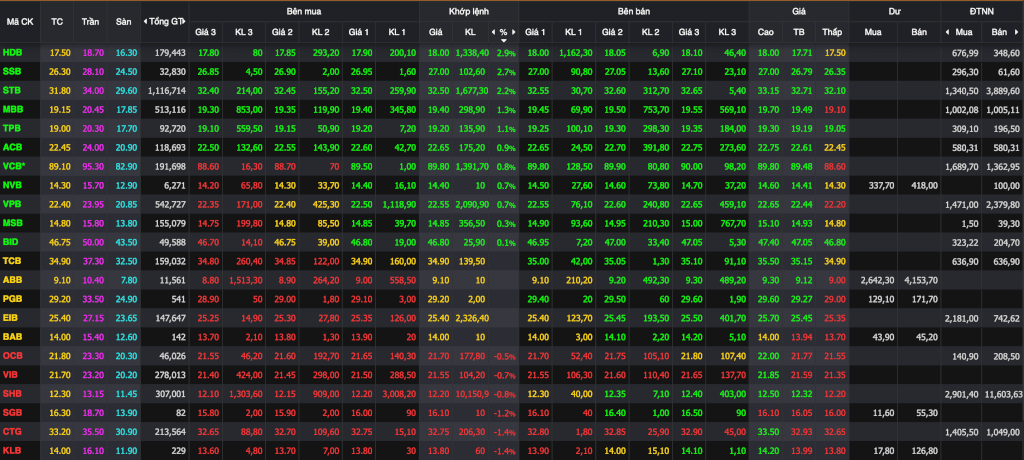Click the right arrow beside ĐTNN Bán header

[1018, 32]
